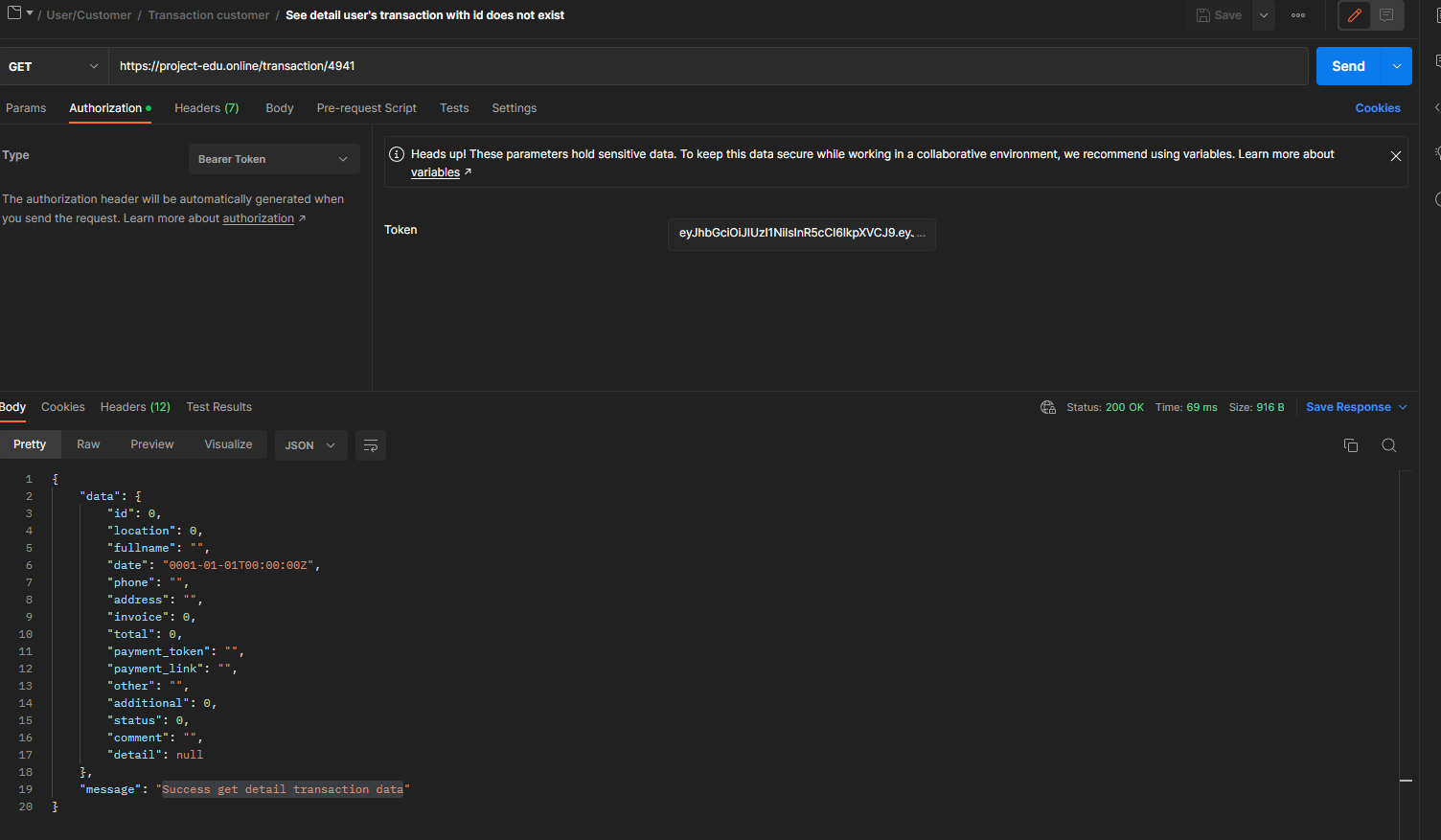Dismiss the sensitive data warning banner
This screenshot has width=1441, height=840.
[1396, 155]
